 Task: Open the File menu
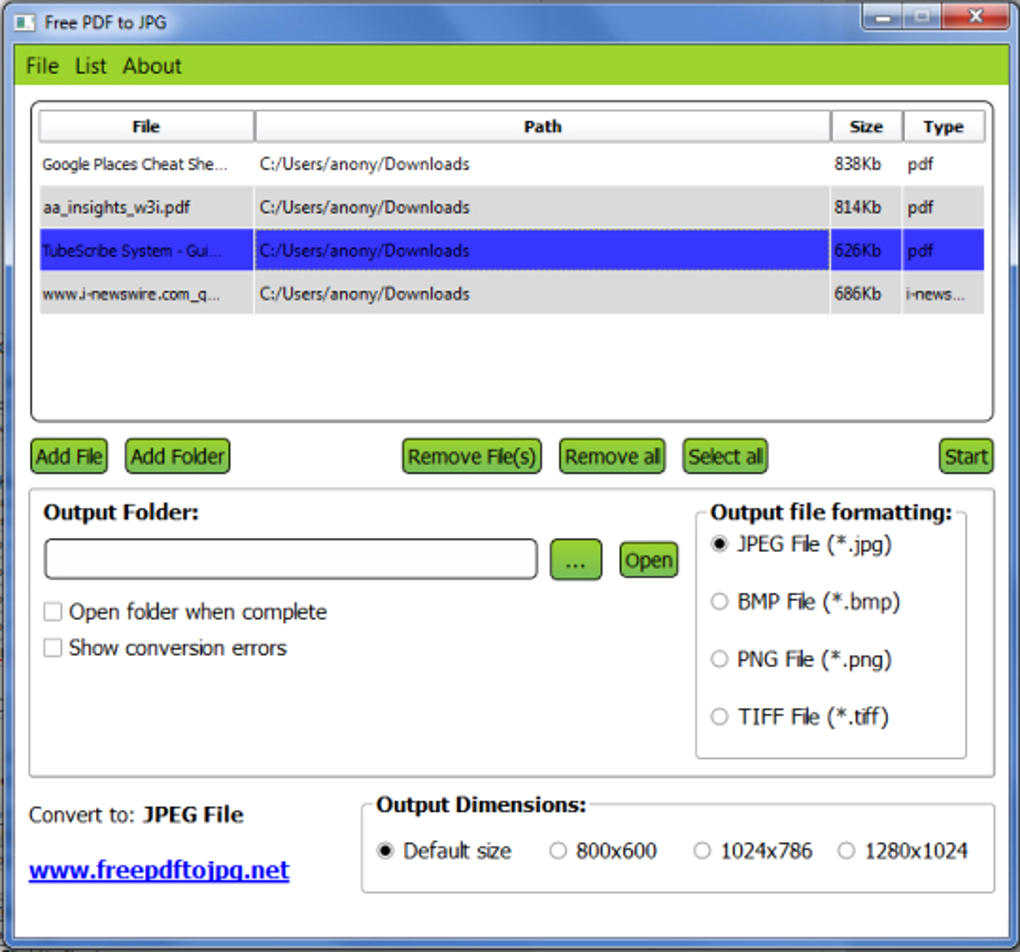[x=41, y=66]
